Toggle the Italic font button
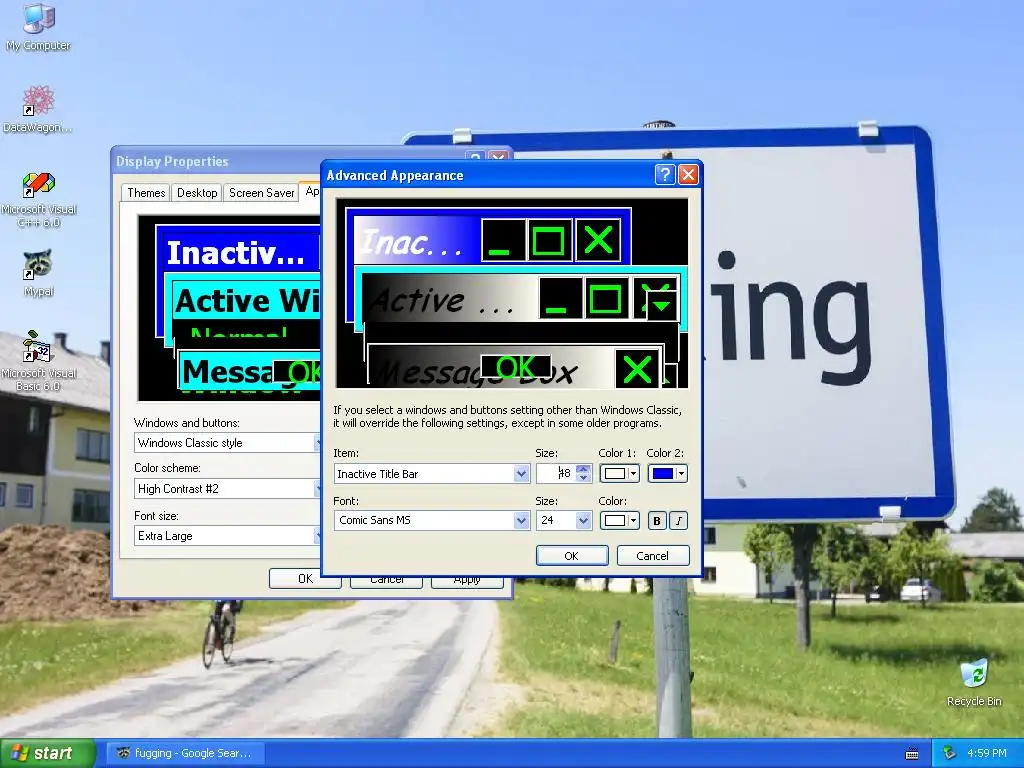 pyautogui.click(x=679, y=520)
